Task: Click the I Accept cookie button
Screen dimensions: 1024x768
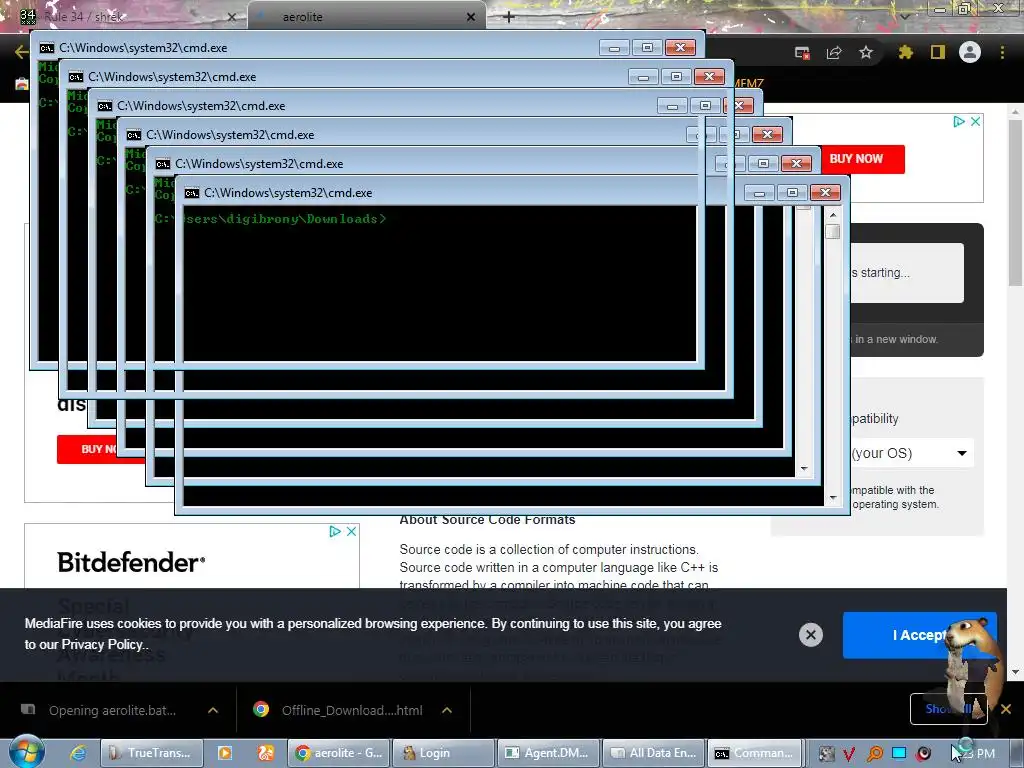Action: [x=920, y=635]
